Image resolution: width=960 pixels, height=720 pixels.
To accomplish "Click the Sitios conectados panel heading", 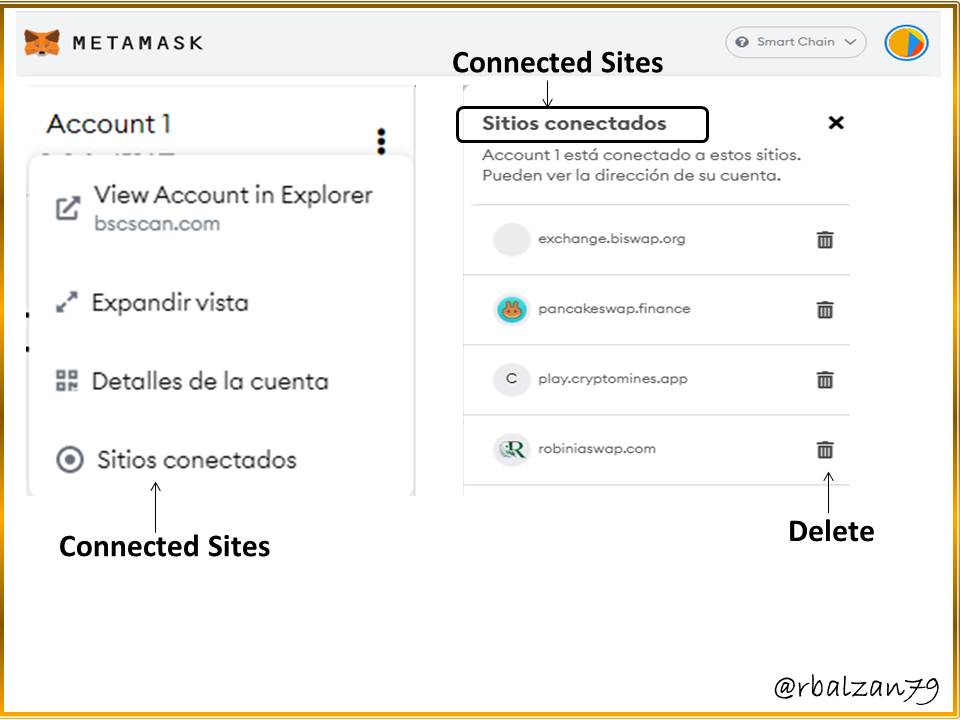I will tap(574, 123).
